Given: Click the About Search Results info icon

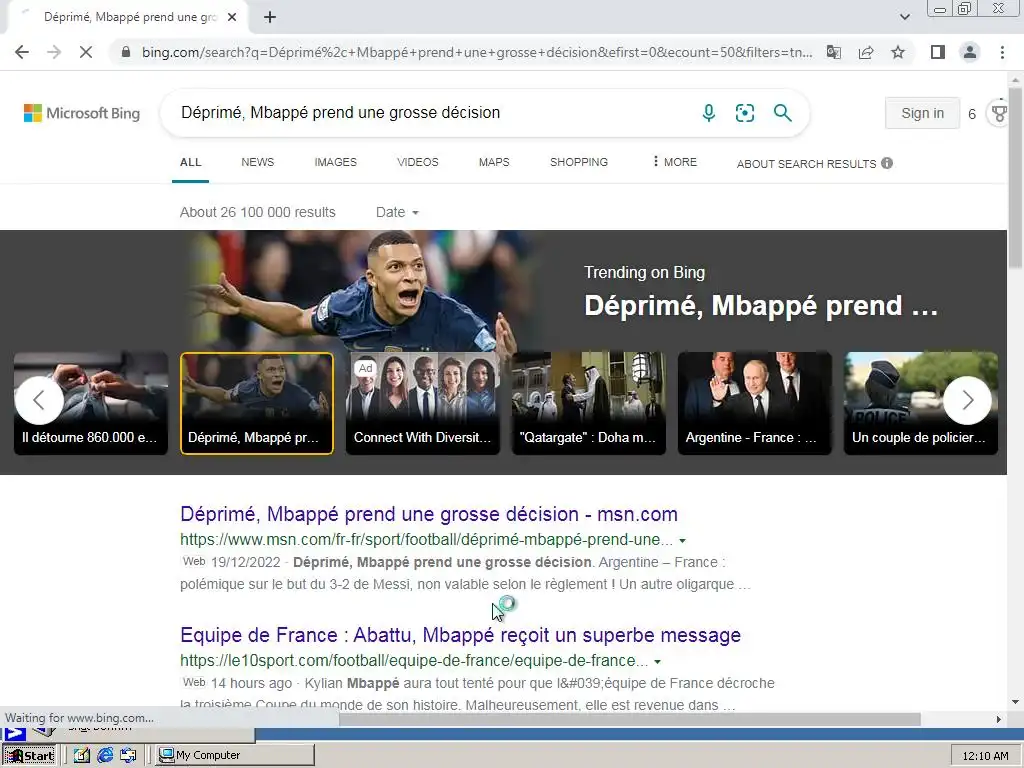Looking at the screenshot, I should (x=887, y=163).
